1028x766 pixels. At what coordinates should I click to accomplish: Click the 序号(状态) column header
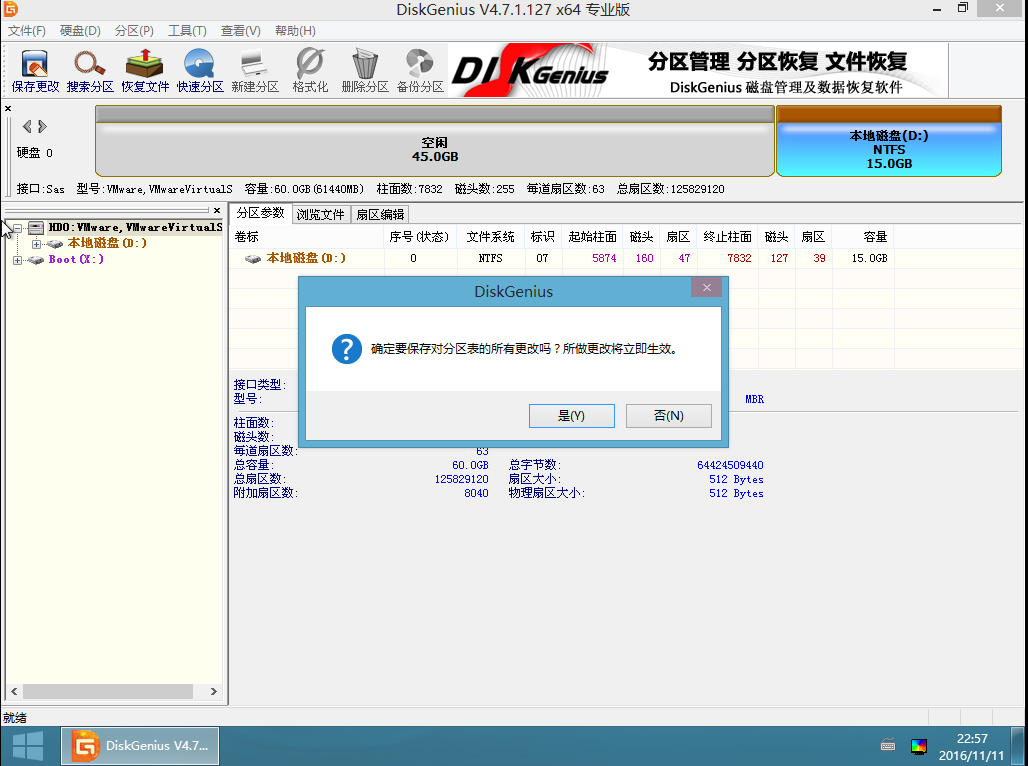(x=420, y=237)
